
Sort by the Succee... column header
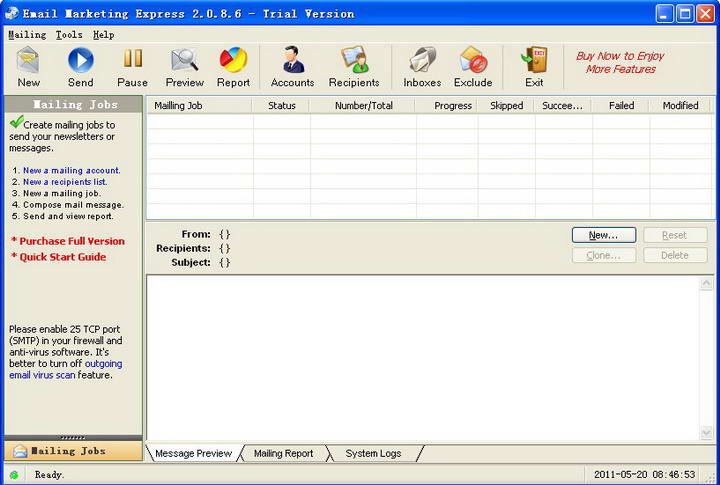[x=562, y=106]
